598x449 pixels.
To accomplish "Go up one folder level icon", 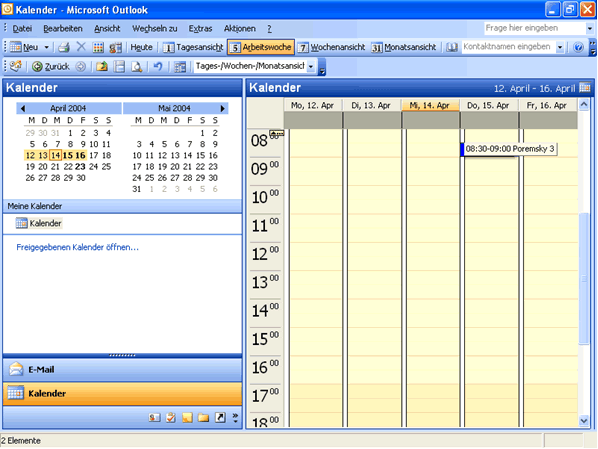I will (x=101, y=67).
